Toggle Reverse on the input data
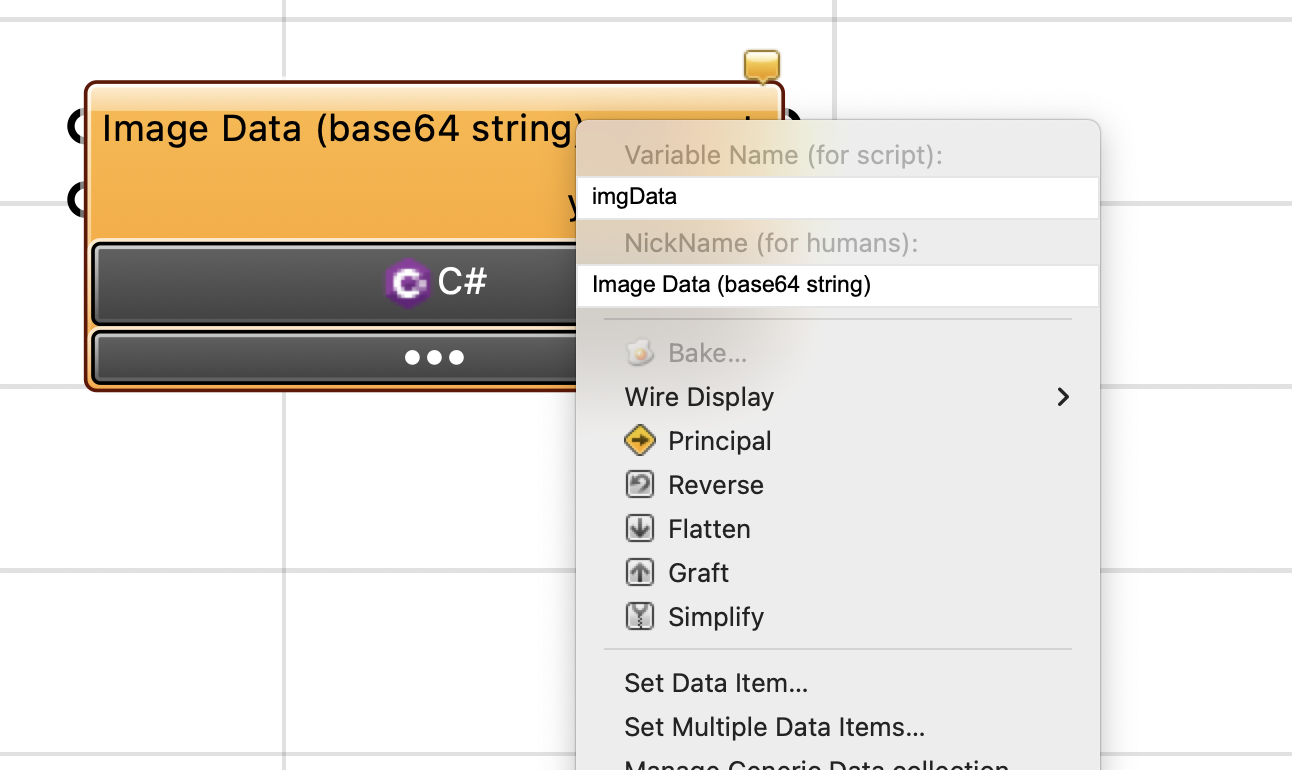The width and height of the screenshot is (1292, 770). coord(639,484)
